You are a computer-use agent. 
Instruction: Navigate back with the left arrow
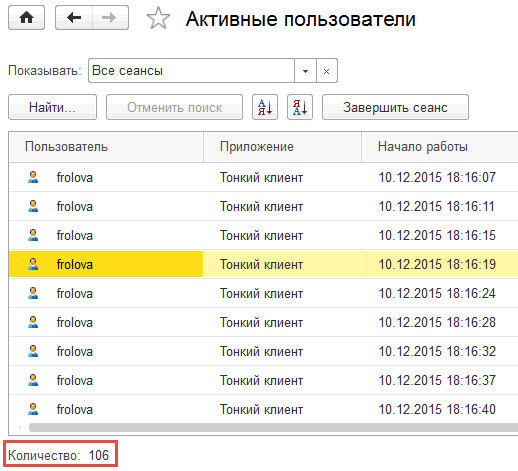[x=74, y=18]
